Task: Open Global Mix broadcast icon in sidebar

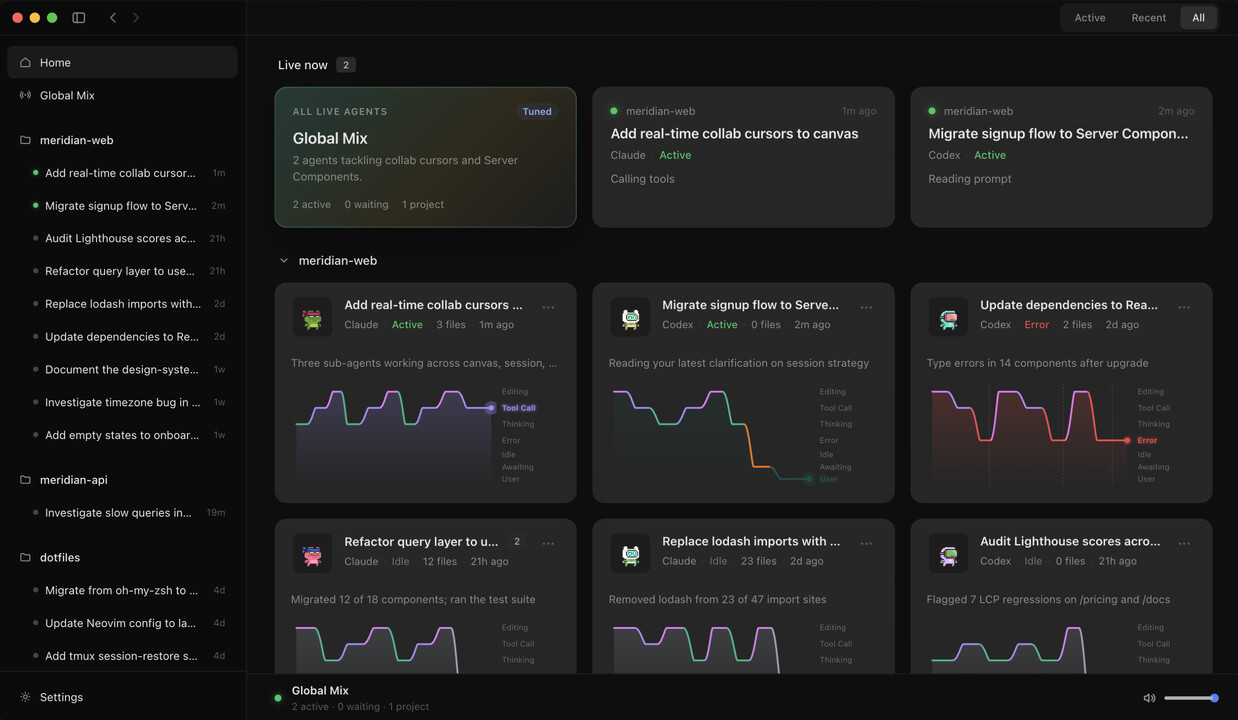Action: (x=25, y=95)
